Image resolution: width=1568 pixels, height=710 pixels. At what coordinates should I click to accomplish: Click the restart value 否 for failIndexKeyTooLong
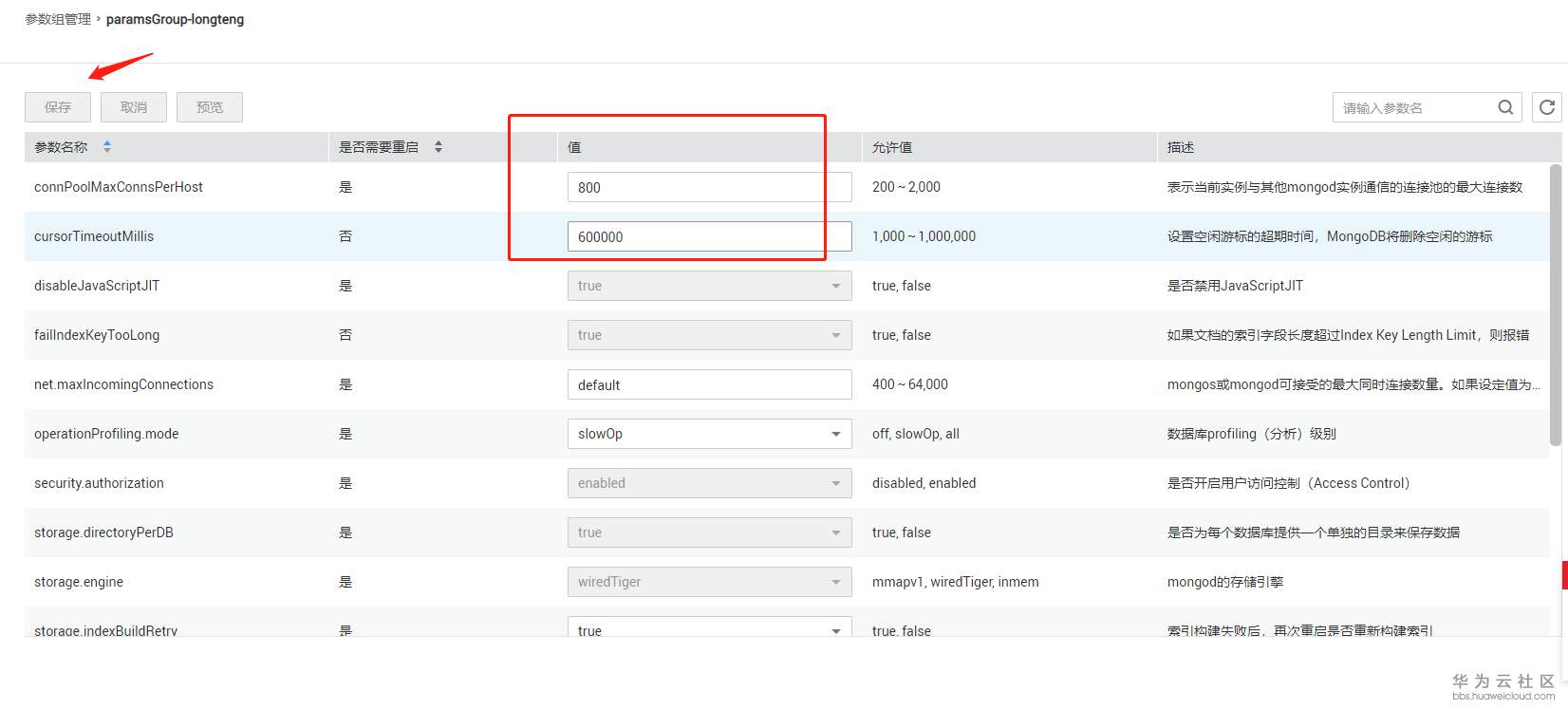pyautogui.click(x=345, y=335)
